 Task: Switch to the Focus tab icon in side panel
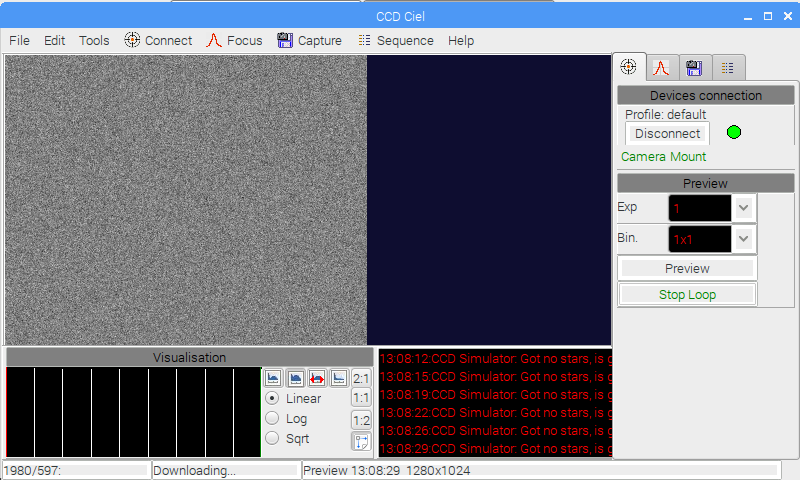pyautogui.click(x=661, y=68)
